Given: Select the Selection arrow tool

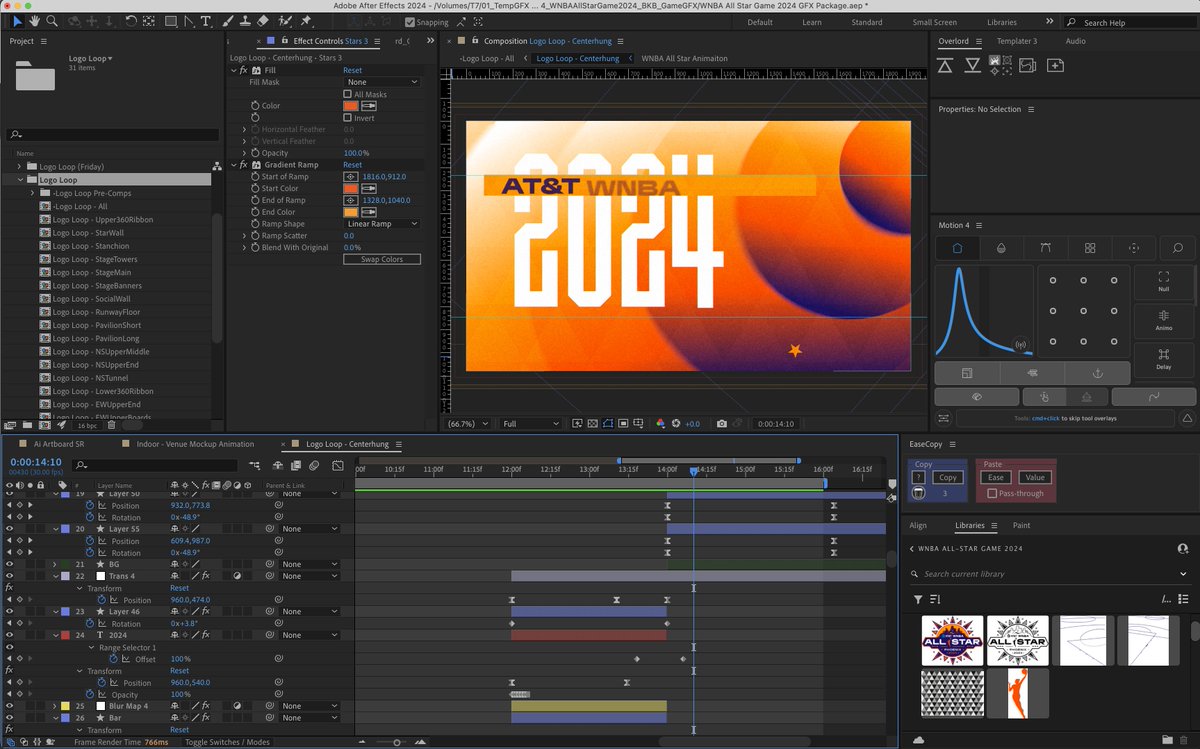Looking at the screenshot, I should click(18, 21).
